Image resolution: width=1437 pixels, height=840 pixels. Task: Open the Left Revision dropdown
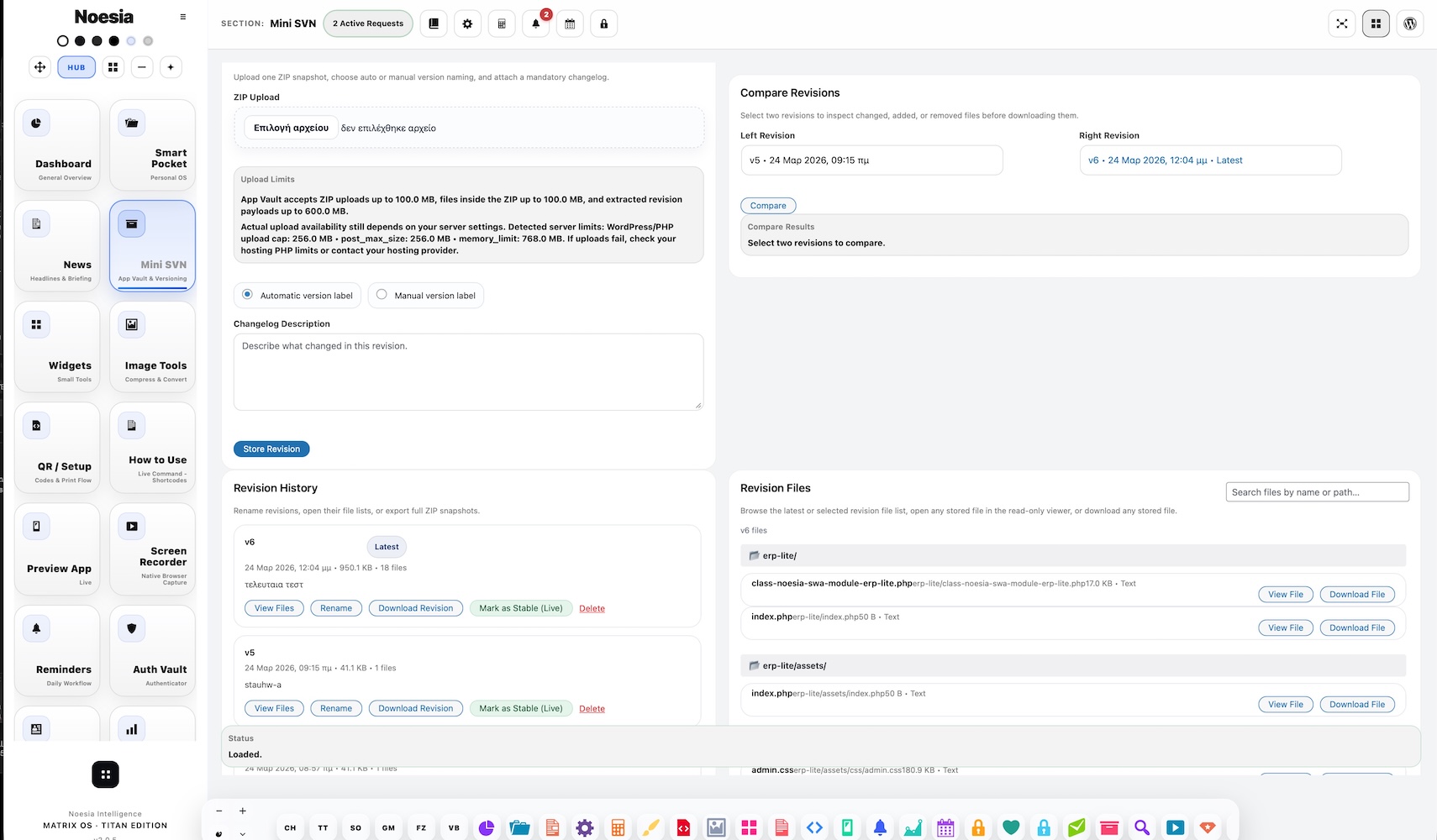point(871,160)
